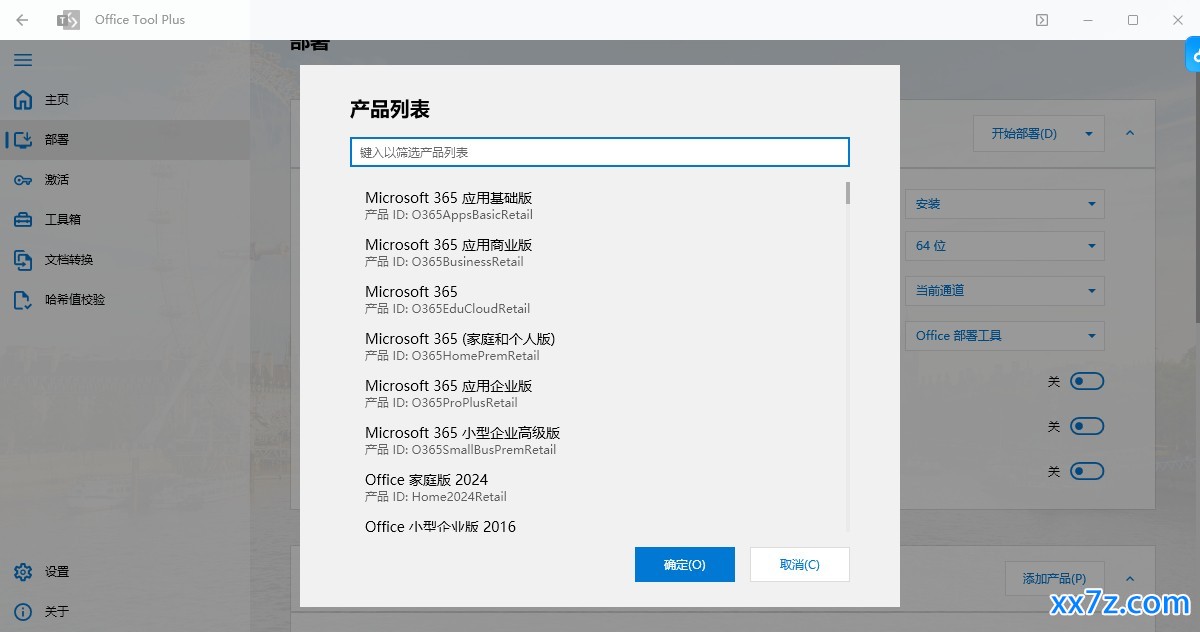This screenshot has height=632, width=1200.
Task: Select Microsoft 365 应用企业版 from product list
Action: pyautogui.click(x=600, y=393)
